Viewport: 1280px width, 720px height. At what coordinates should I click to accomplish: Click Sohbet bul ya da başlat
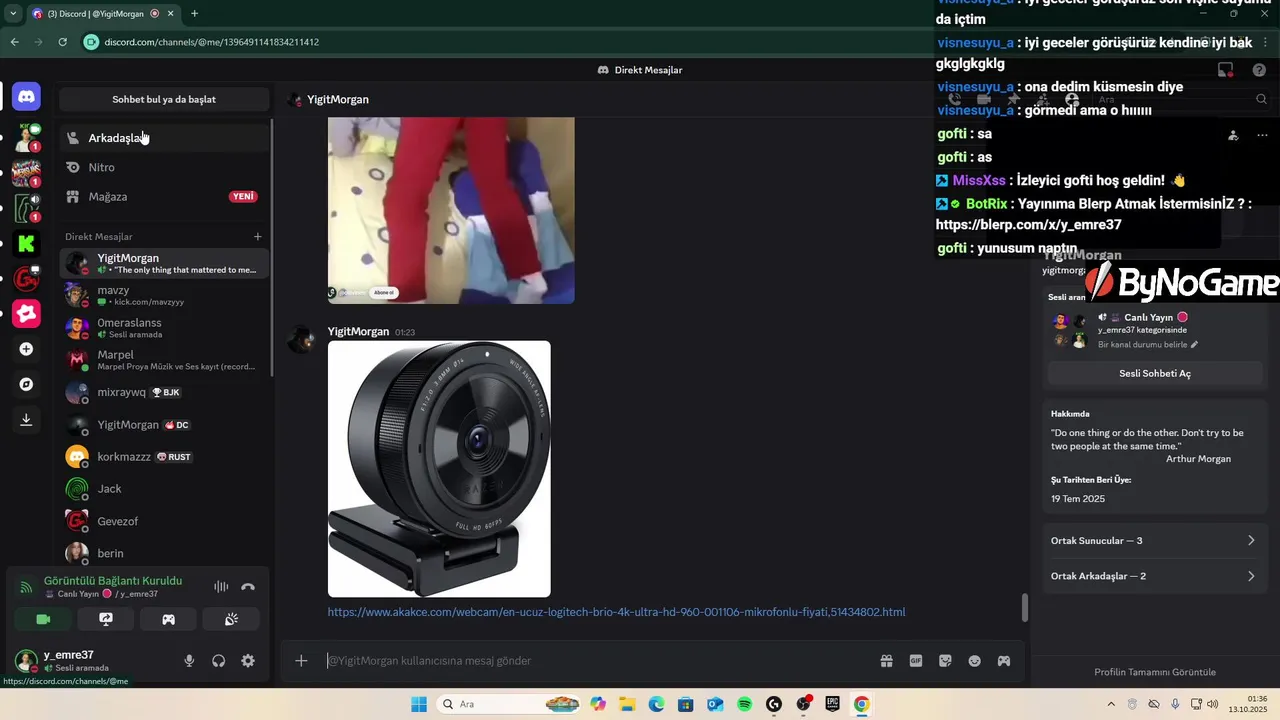tap(164, 99)
